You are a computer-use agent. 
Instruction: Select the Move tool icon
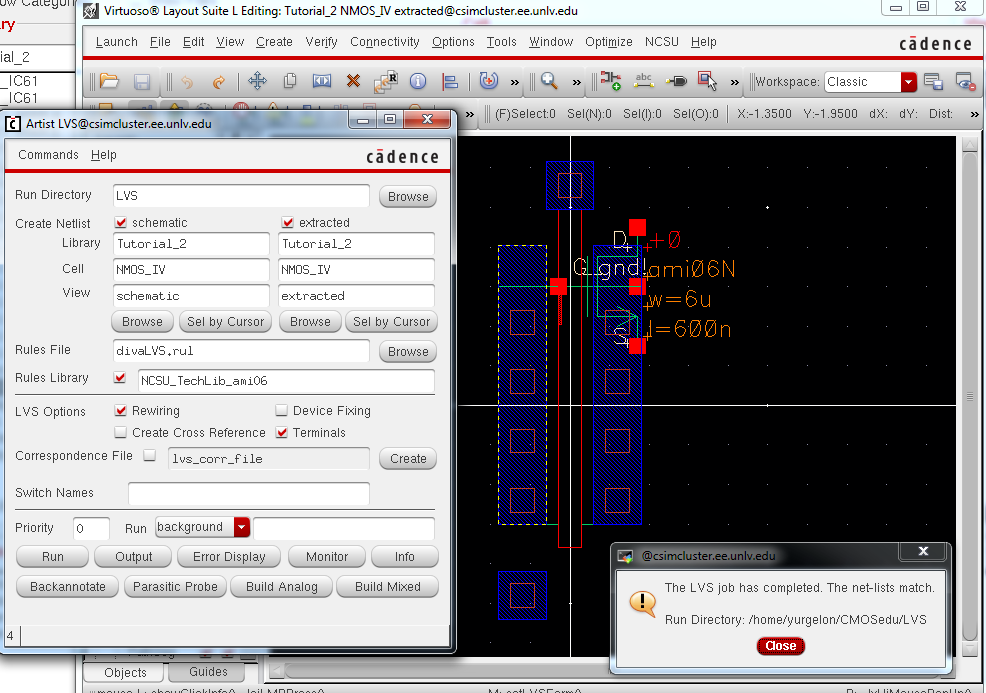pos(257,82)
